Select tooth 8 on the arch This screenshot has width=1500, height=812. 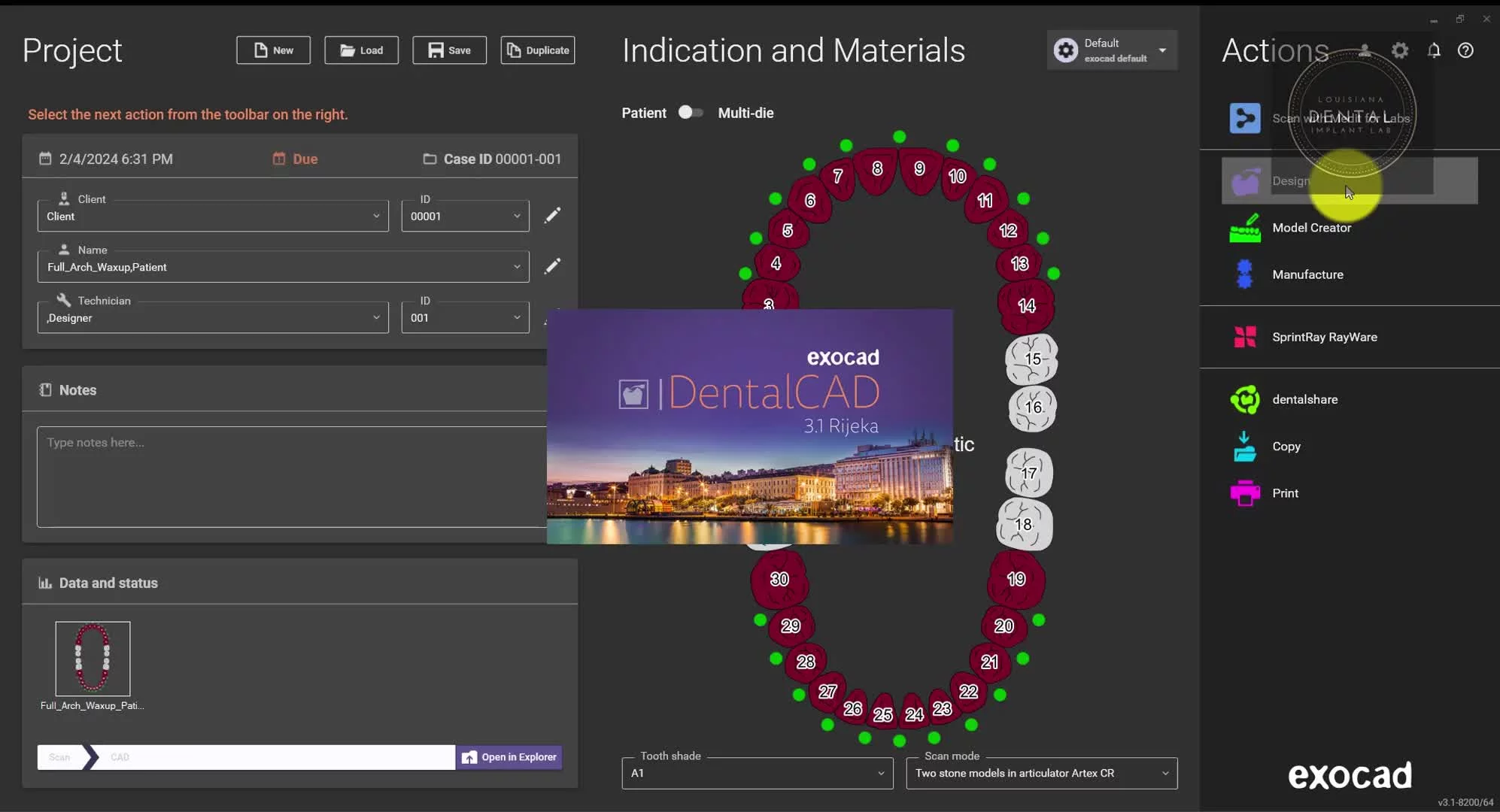click(877, 169)
